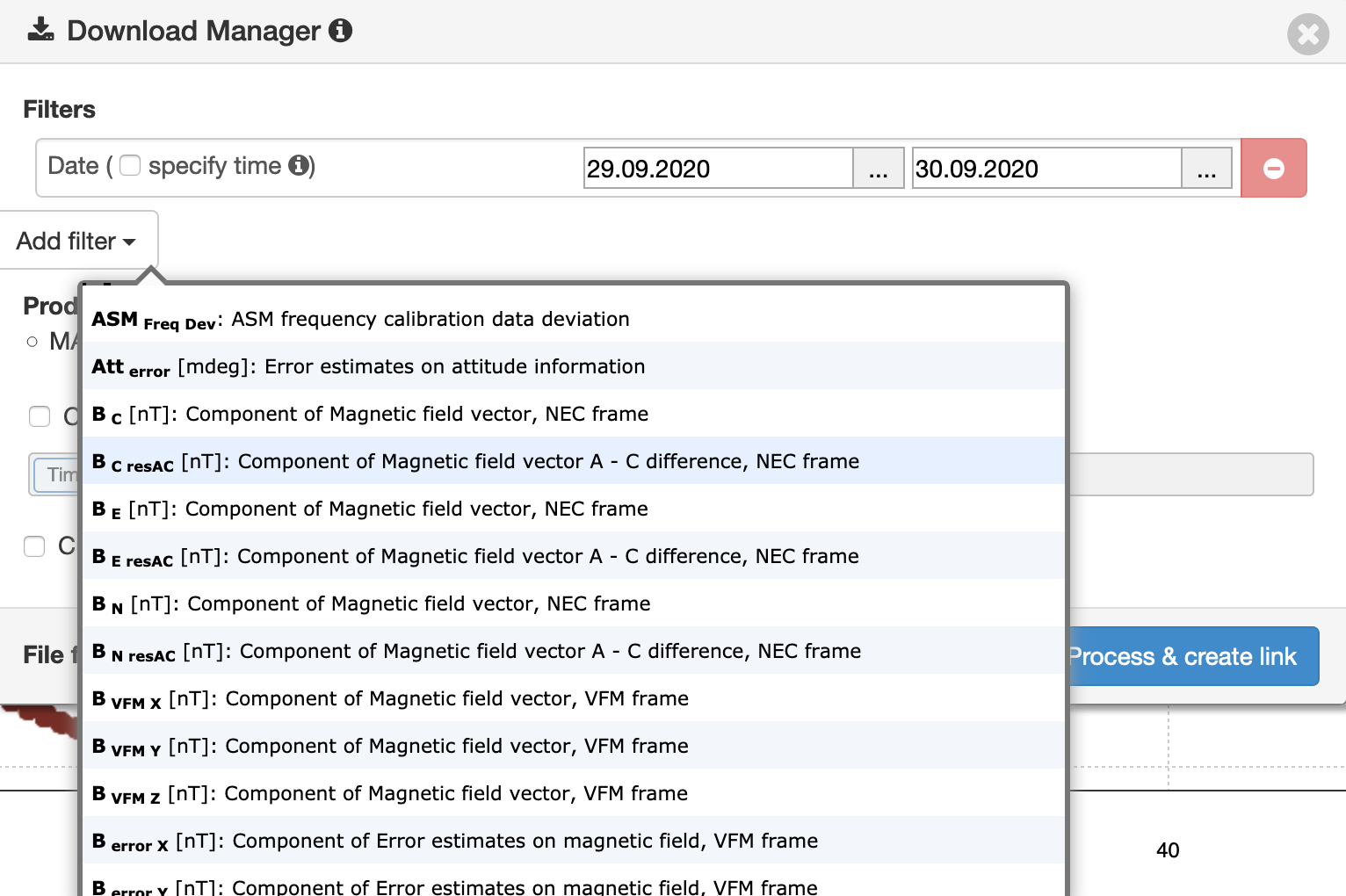The height and width of the screenshot is (896, 1346).
Task: Close the Download Manager dialog
Action: click(x=1308, y=34)
